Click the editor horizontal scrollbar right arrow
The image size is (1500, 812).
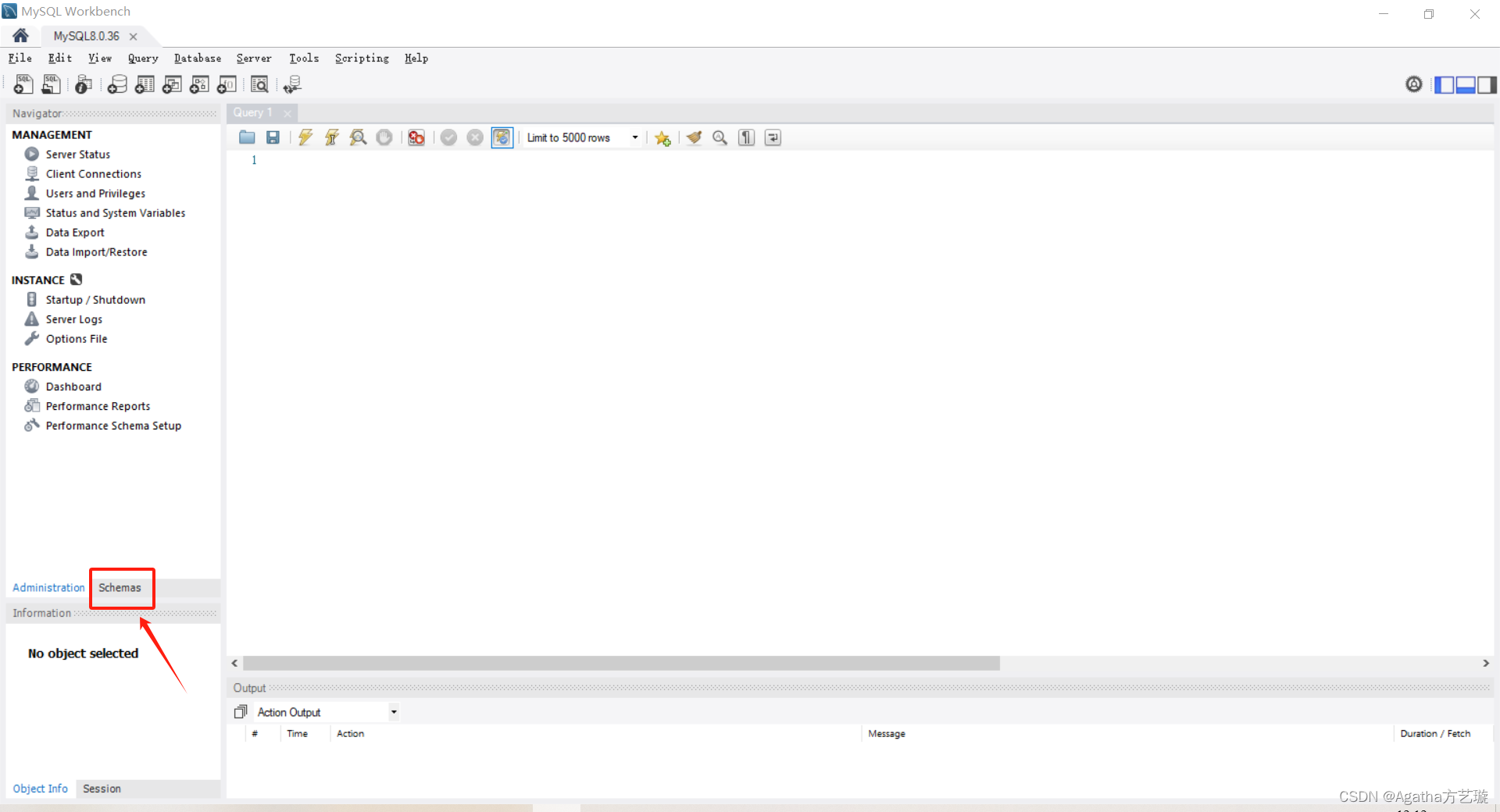pyautogui.click(x=1486, y=663)
